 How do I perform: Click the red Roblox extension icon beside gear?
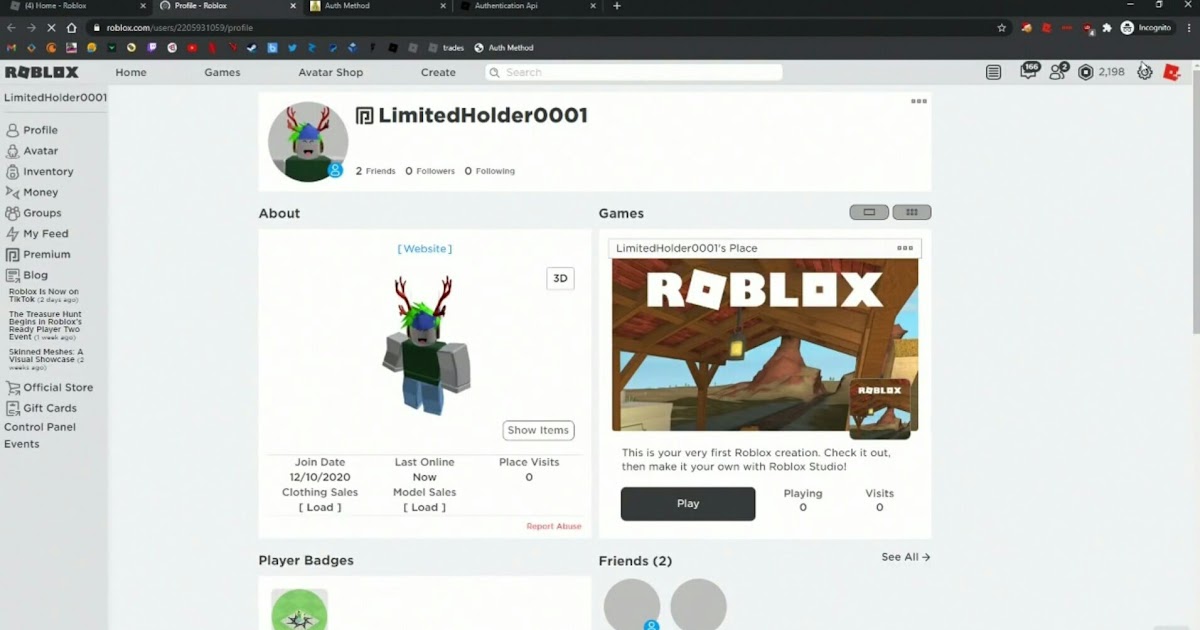tap(1172, 72)
